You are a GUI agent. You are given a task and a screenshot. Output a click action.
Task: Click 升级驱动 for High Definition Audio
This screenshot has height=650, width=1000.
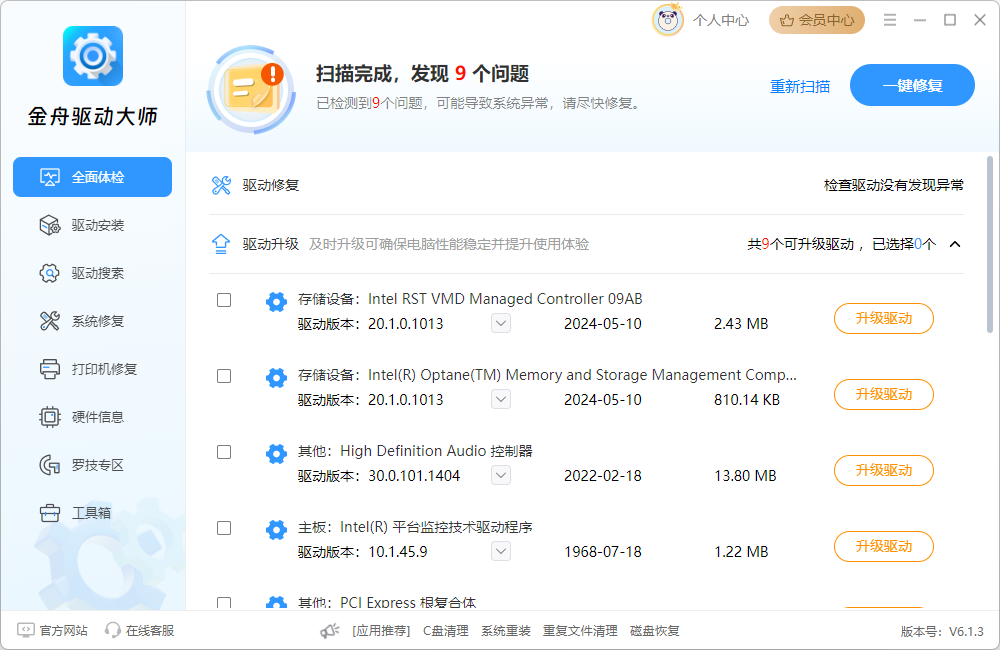tap(884, 470)
